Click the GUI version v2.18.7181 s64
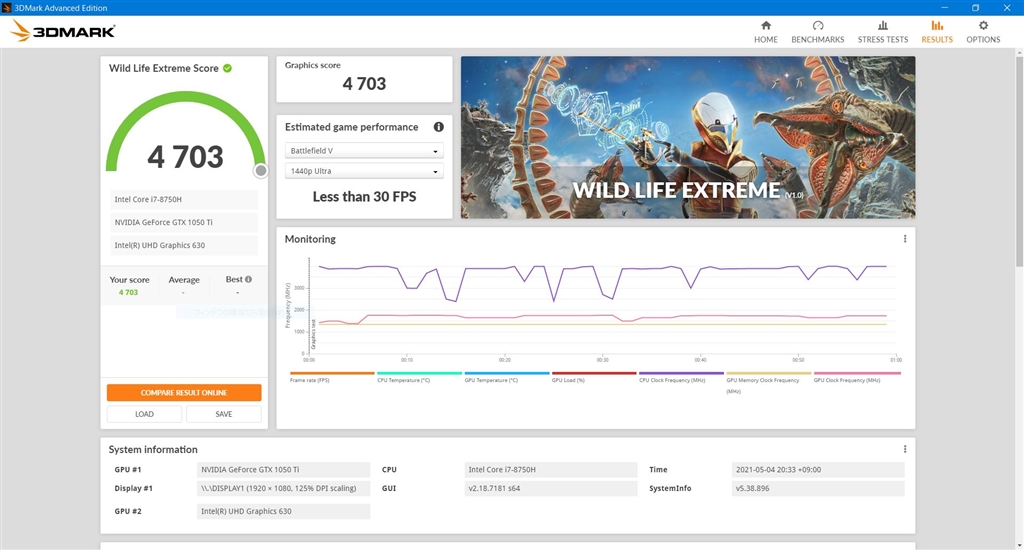The width and height of the screenshot is (1024, 550). click(x=551, y=489)
